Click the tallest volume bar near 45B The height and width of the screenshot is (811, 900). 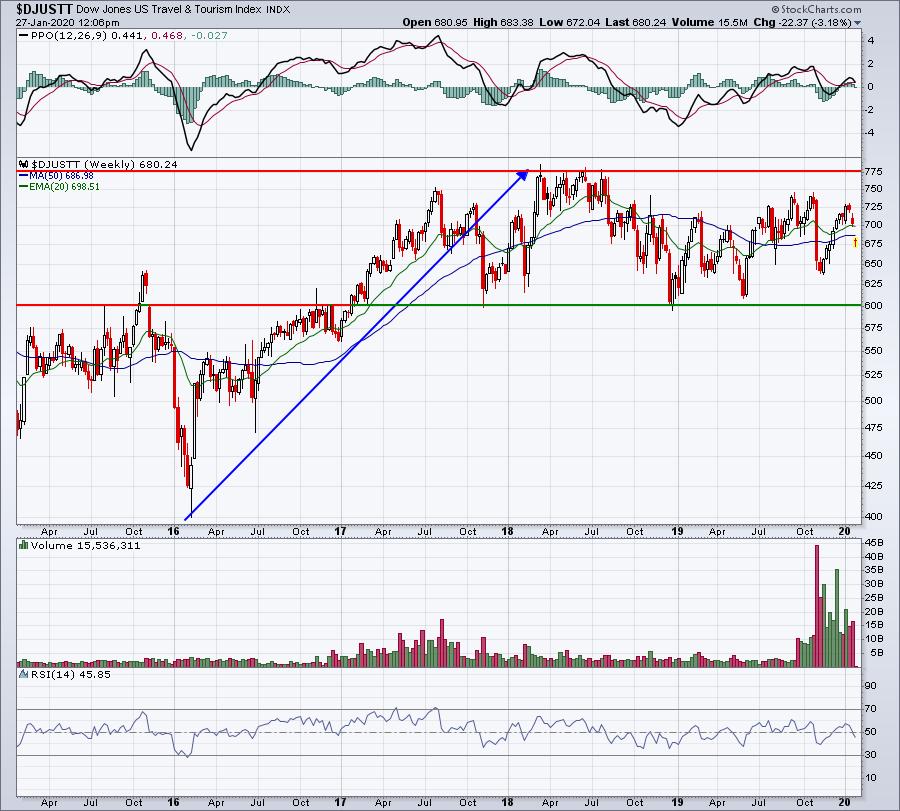click(817, 606)
